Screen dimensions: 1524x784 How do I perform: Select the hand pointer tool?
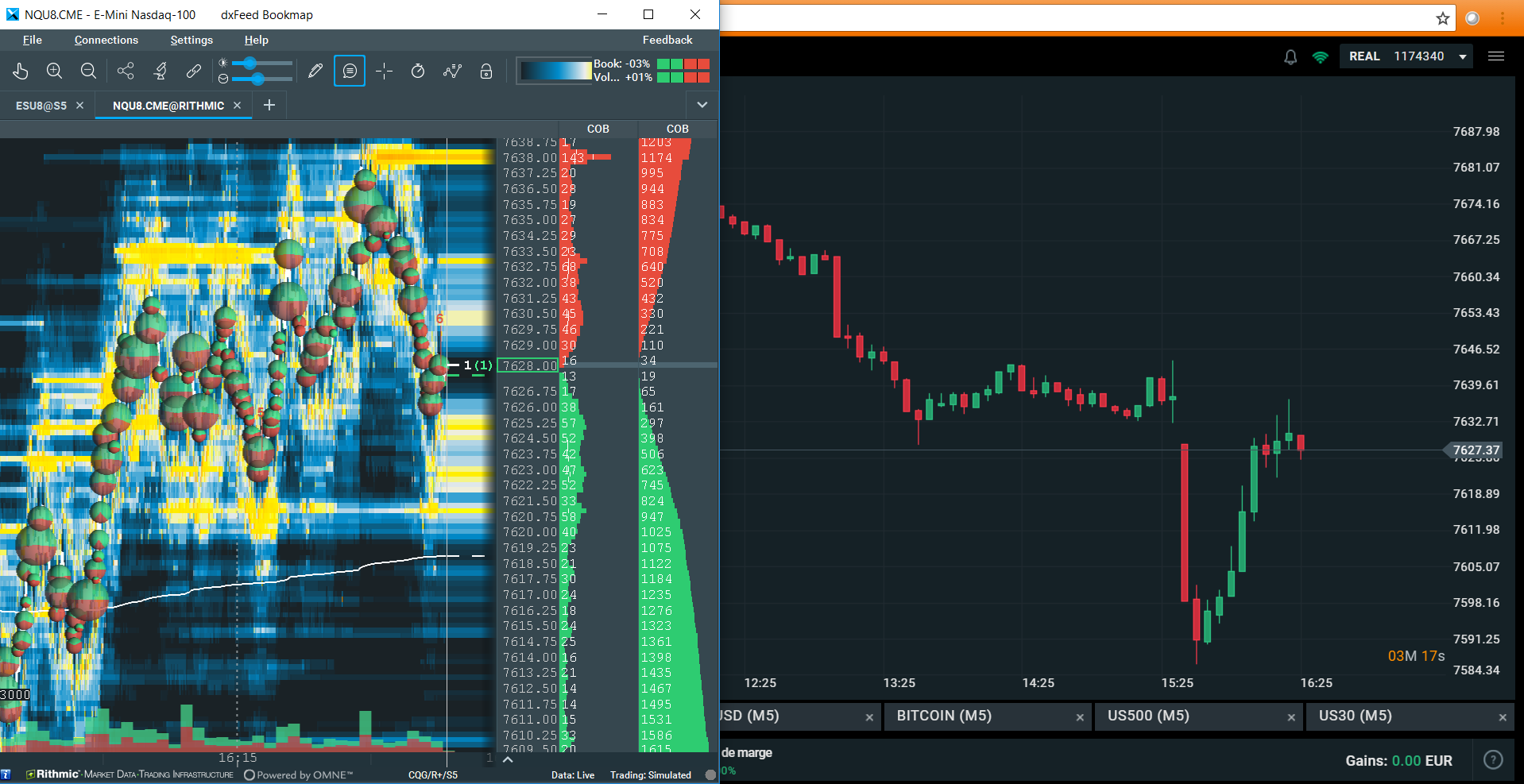coord(21,71)
